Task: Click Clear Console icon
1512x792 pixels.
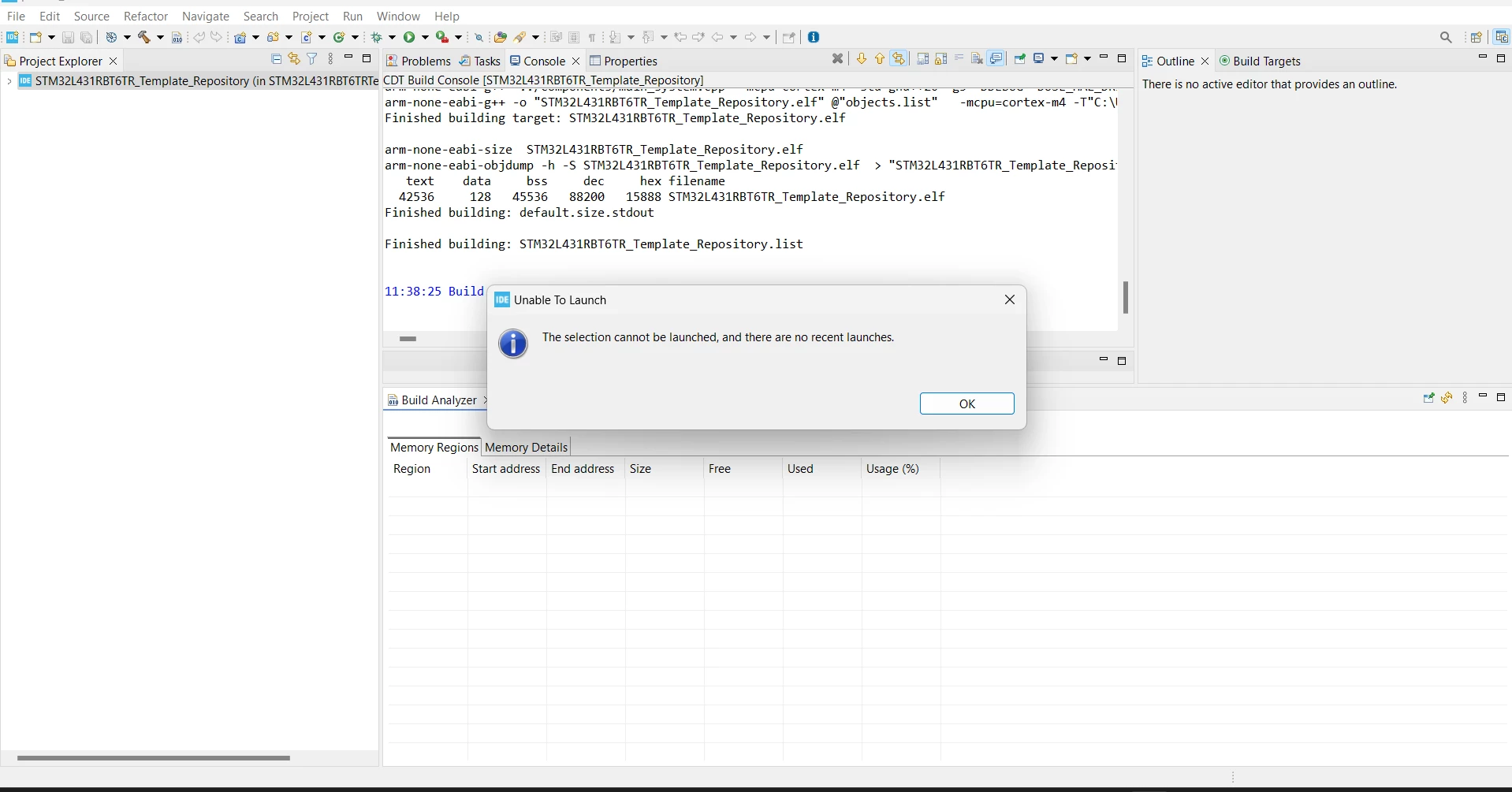Action: 977,58
